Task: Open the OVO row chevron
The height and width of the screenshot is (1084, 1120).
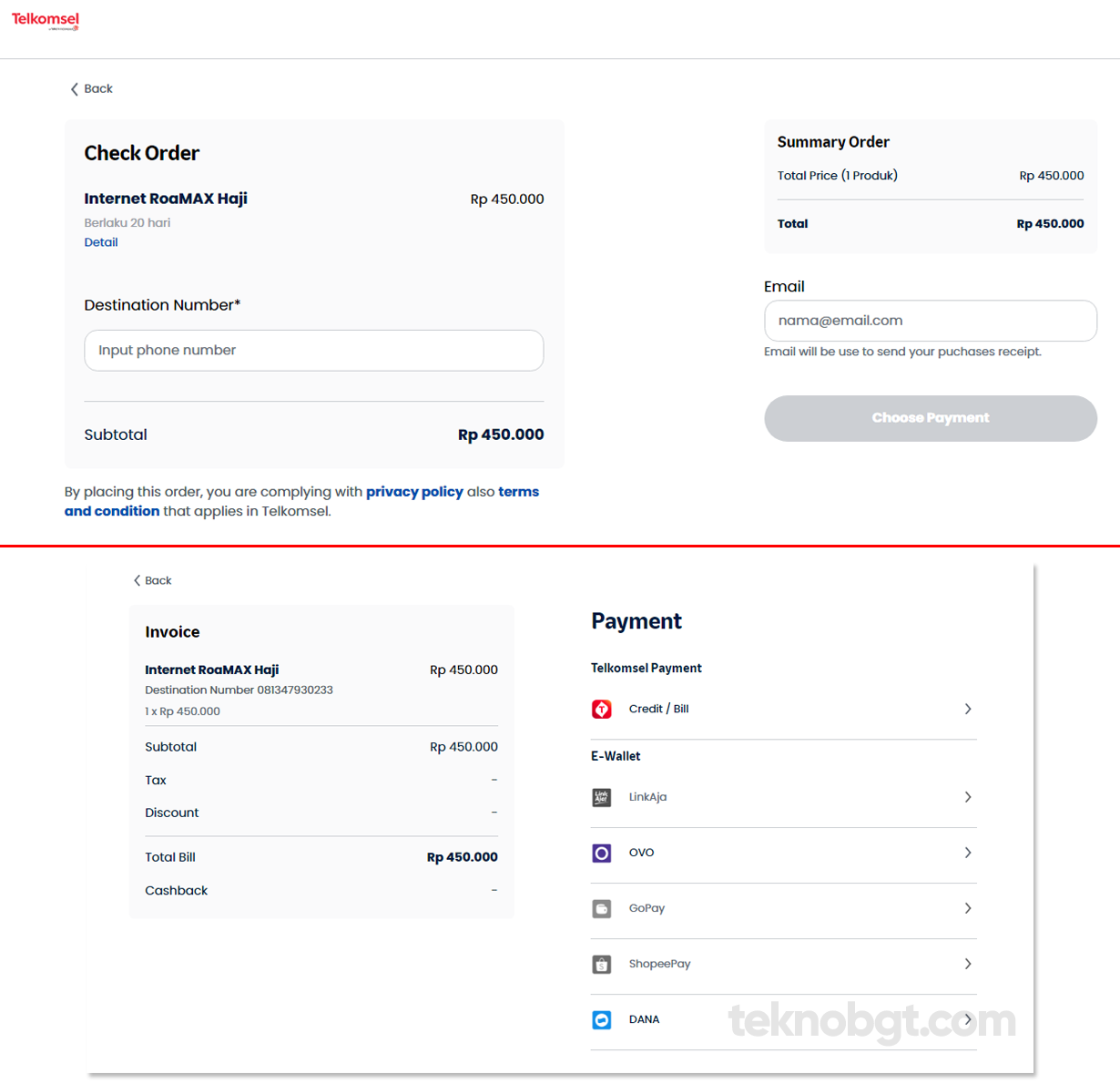Action: pyautogui.click(x=968, y=853)
